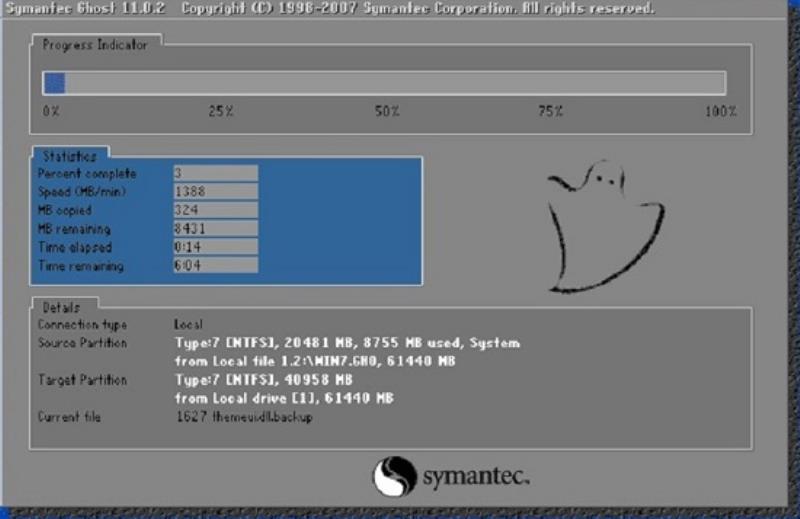Click the Source Partition label
This screenshot has height=519, width=800.
[x=82, y=343]
